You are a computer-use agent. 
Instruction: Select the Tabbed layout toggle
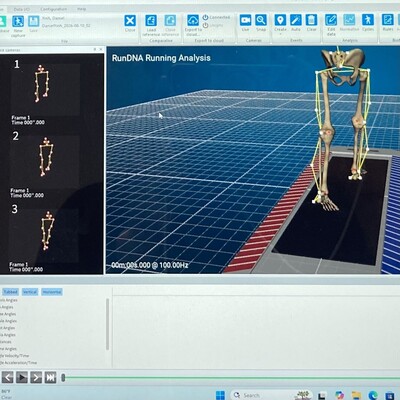pos(10,292)
